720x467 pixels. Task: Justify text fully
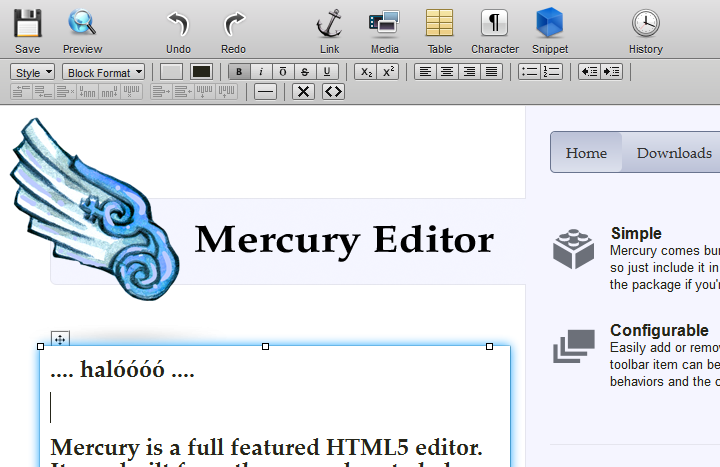tap(491, 72)
